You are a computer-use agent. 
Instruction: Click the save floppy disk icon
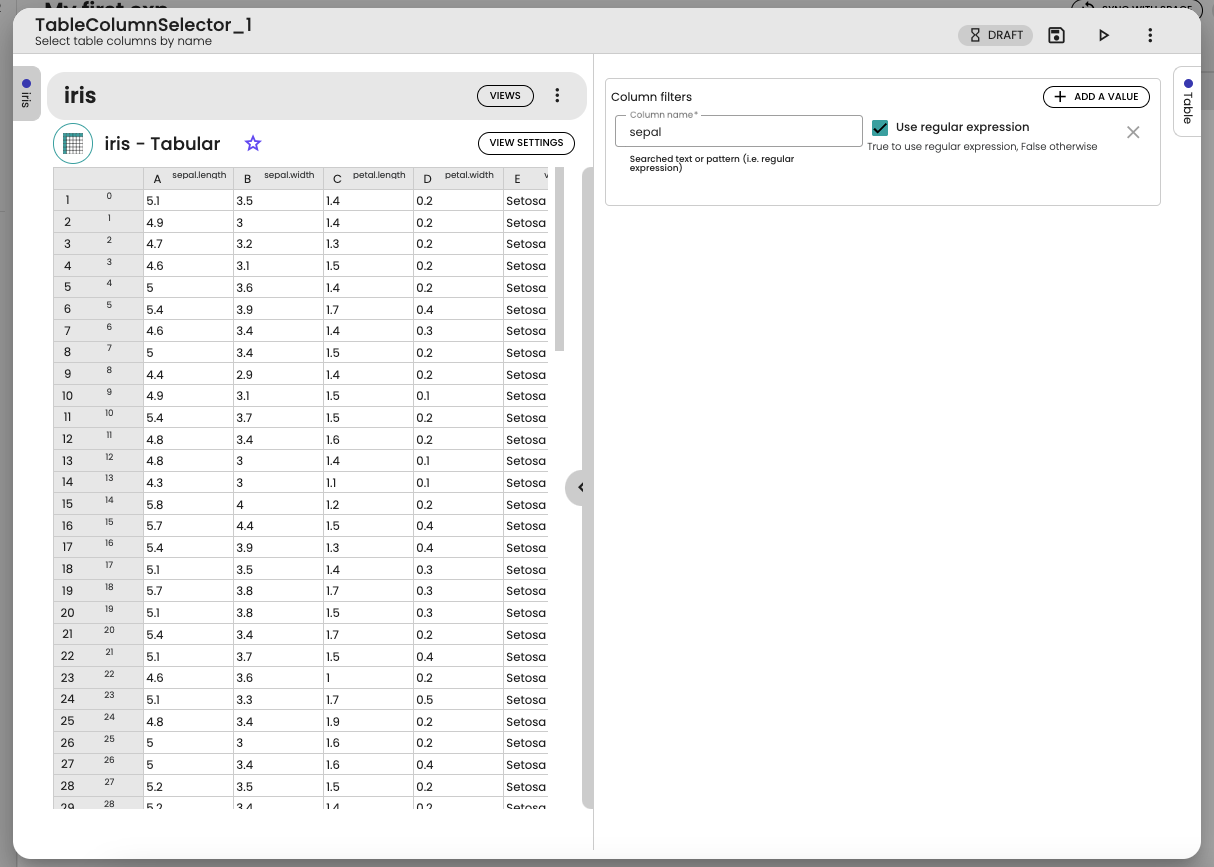point(1056,35)
